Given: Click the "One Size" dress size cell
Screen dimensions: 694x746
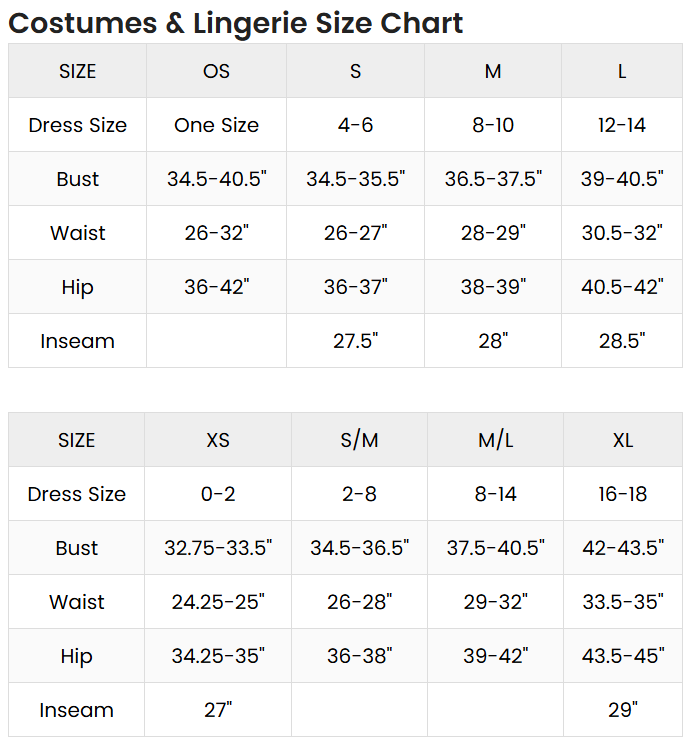Looking at the screenshot, I should tap(216, 125).
